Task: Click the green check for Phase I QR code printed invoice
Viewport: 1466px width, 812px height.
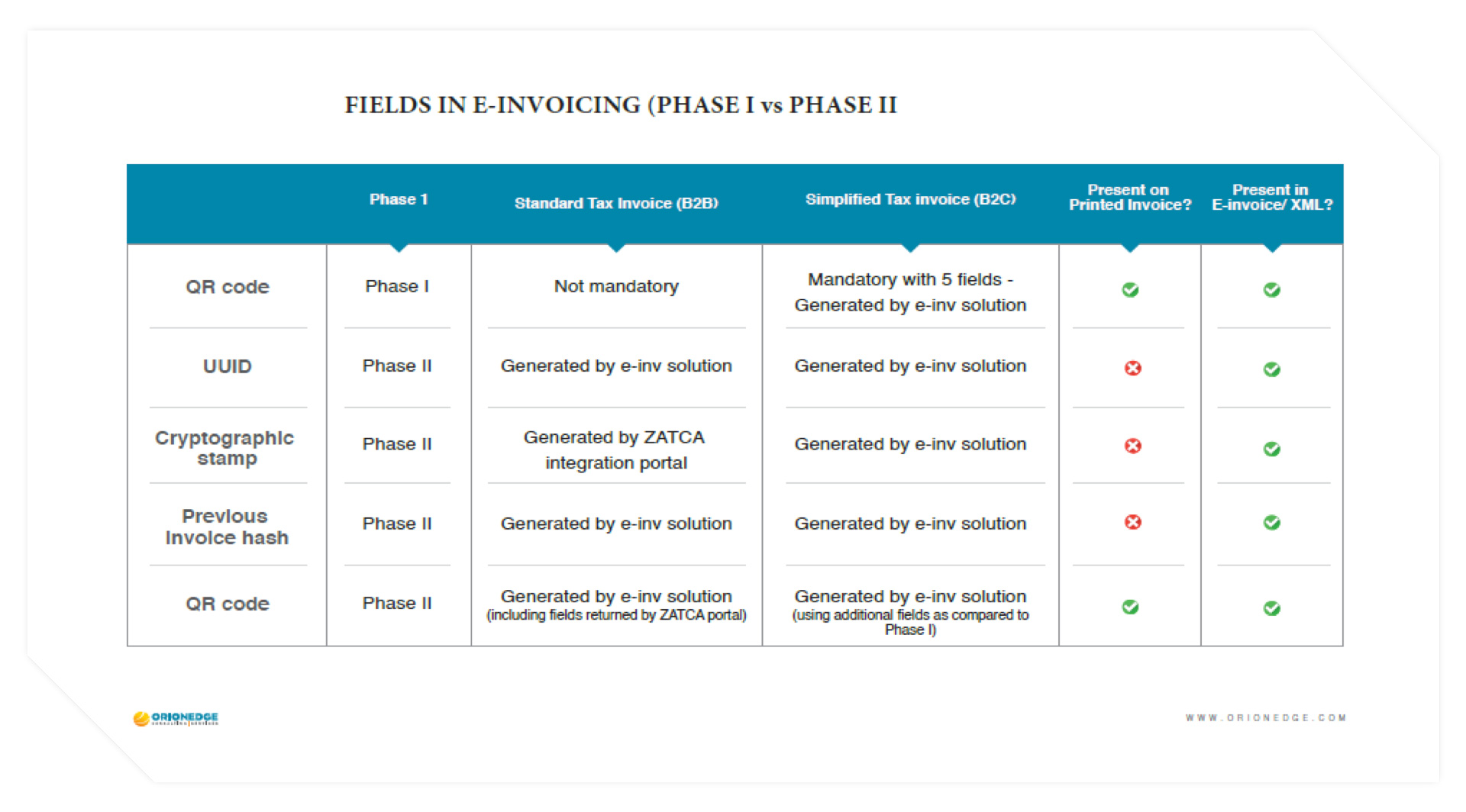Action: 1130,290
